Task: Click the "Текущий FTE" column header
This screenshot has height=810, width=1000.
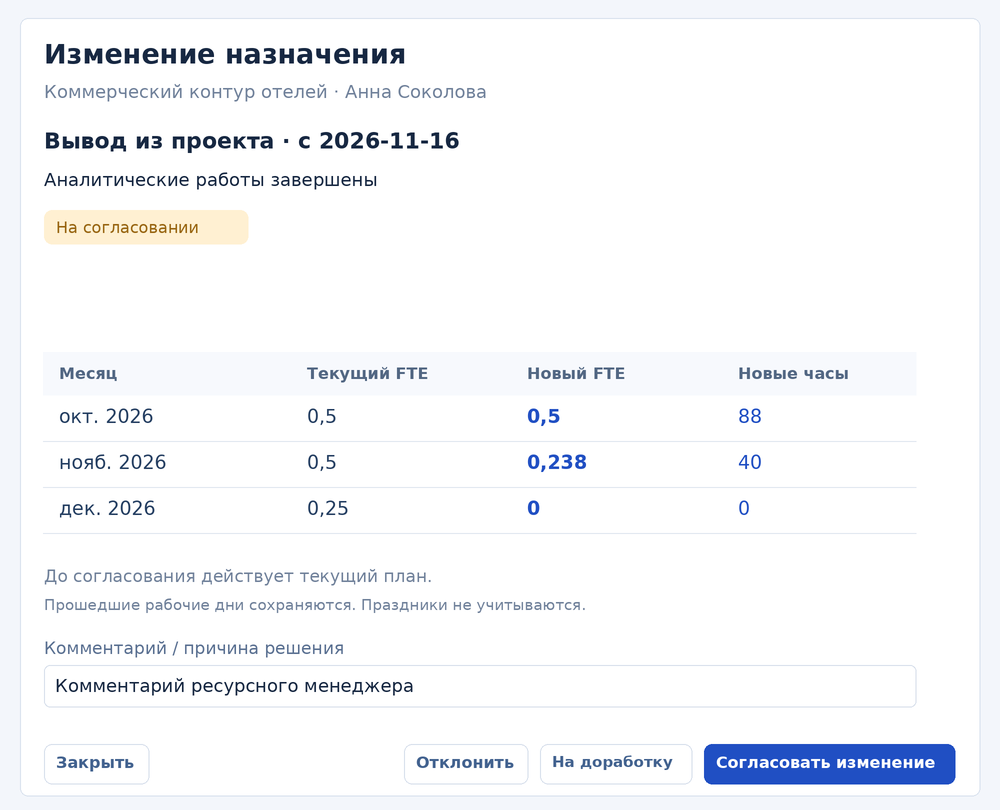Action: [x=367, y=374]
